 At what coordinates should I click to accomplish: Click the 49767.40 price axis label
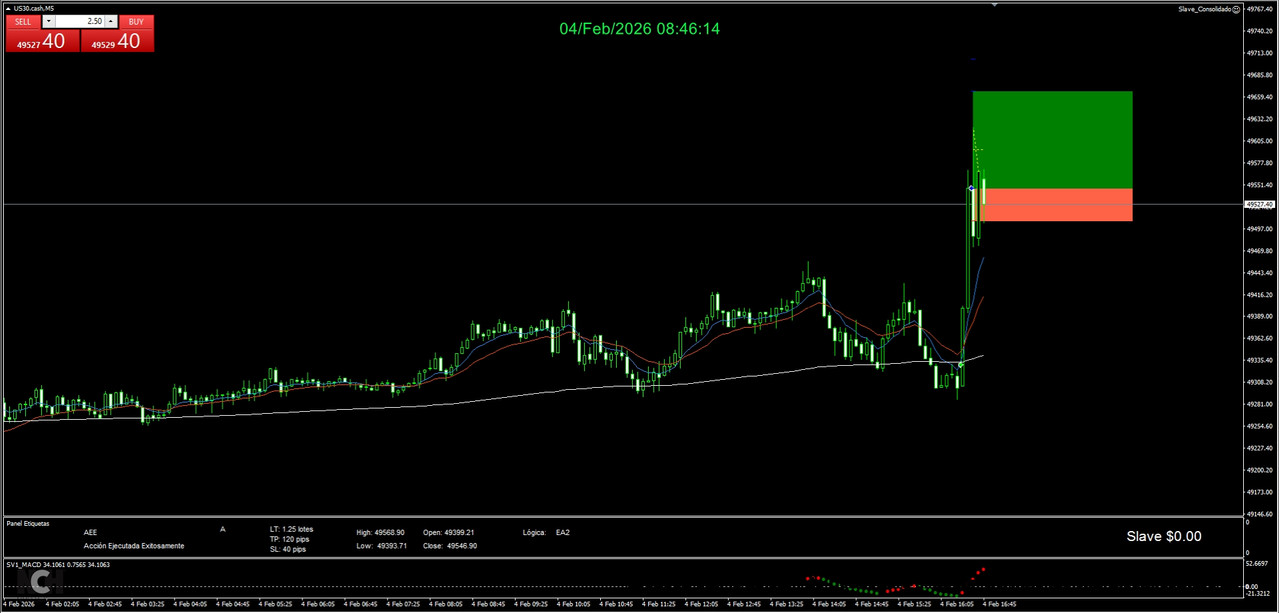pos(1259,9)
